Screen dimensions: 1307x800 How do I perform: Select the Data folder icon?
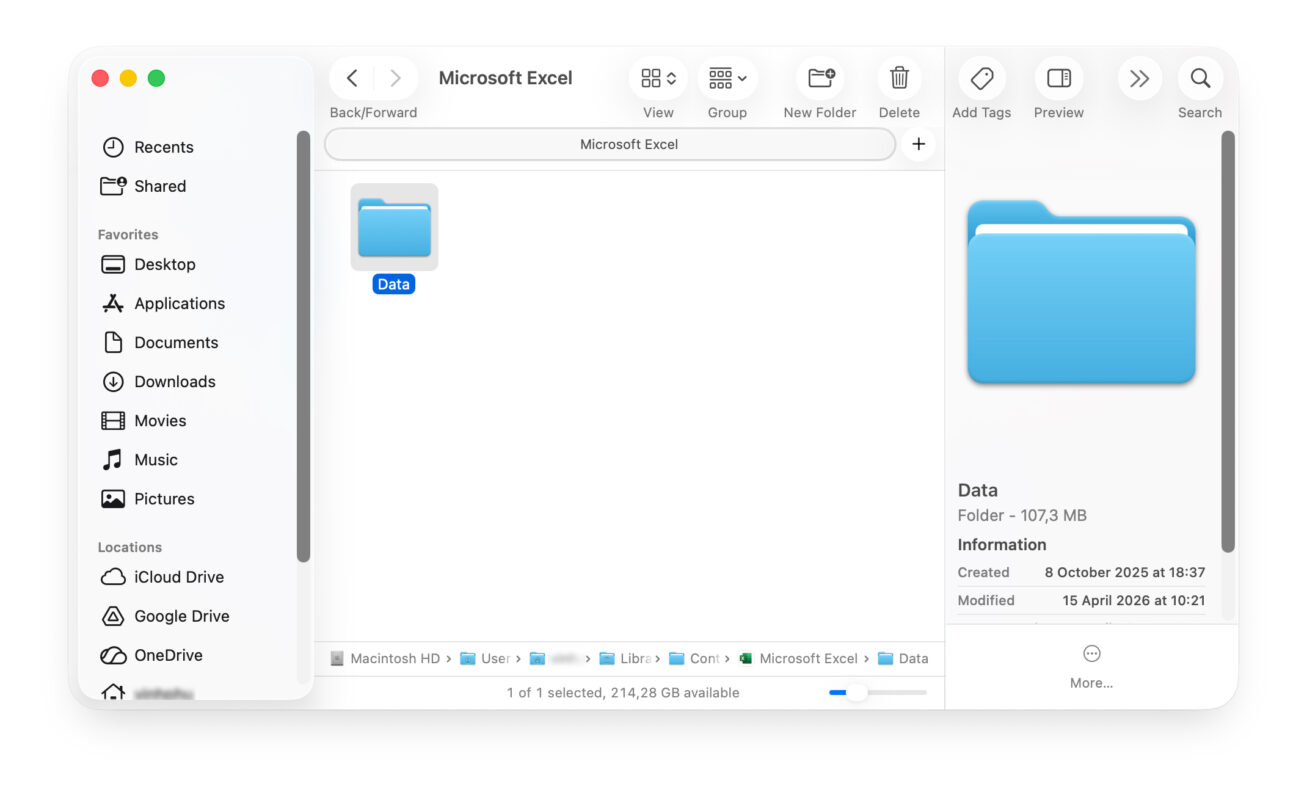[x=394, y=227]
